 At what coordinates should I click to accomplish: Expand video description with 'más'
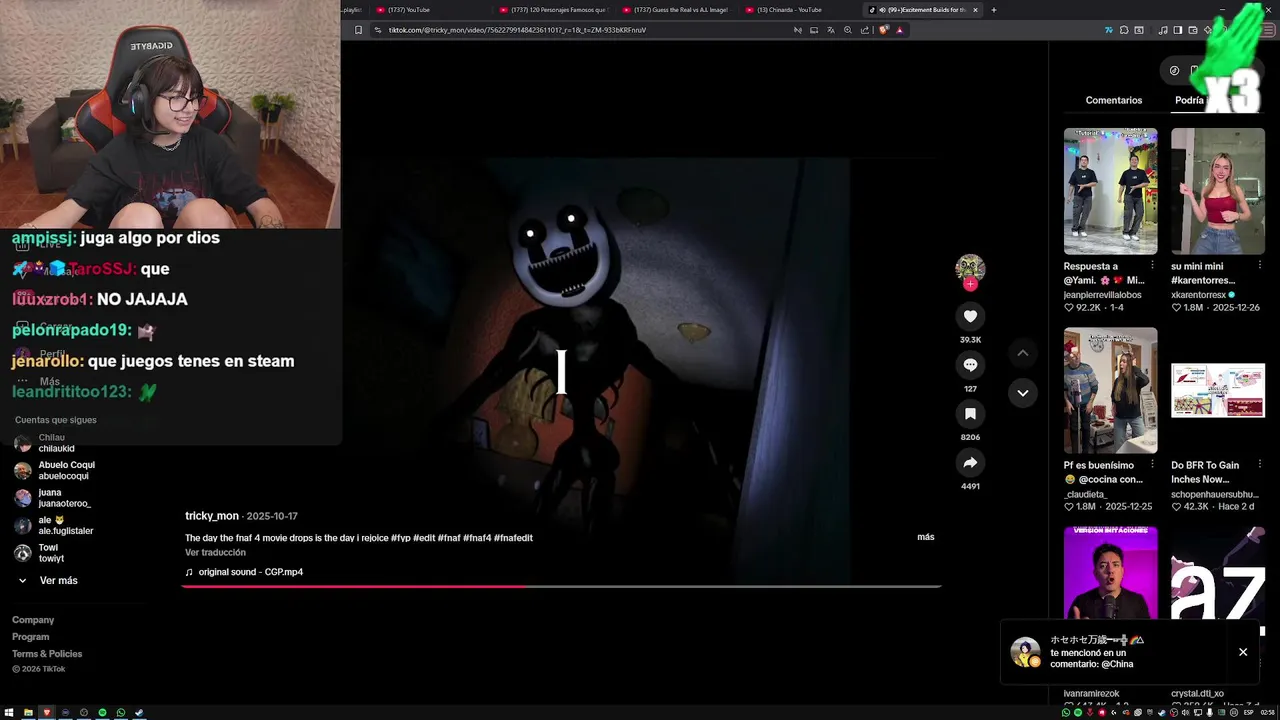click(x=926, y=537)
